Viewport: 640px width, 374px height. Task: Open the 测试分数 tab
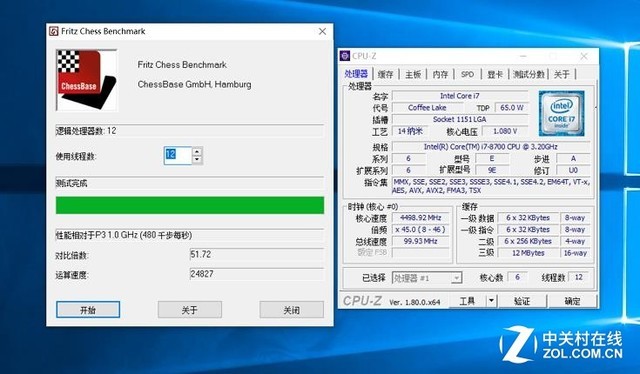(x=529, y=74)
